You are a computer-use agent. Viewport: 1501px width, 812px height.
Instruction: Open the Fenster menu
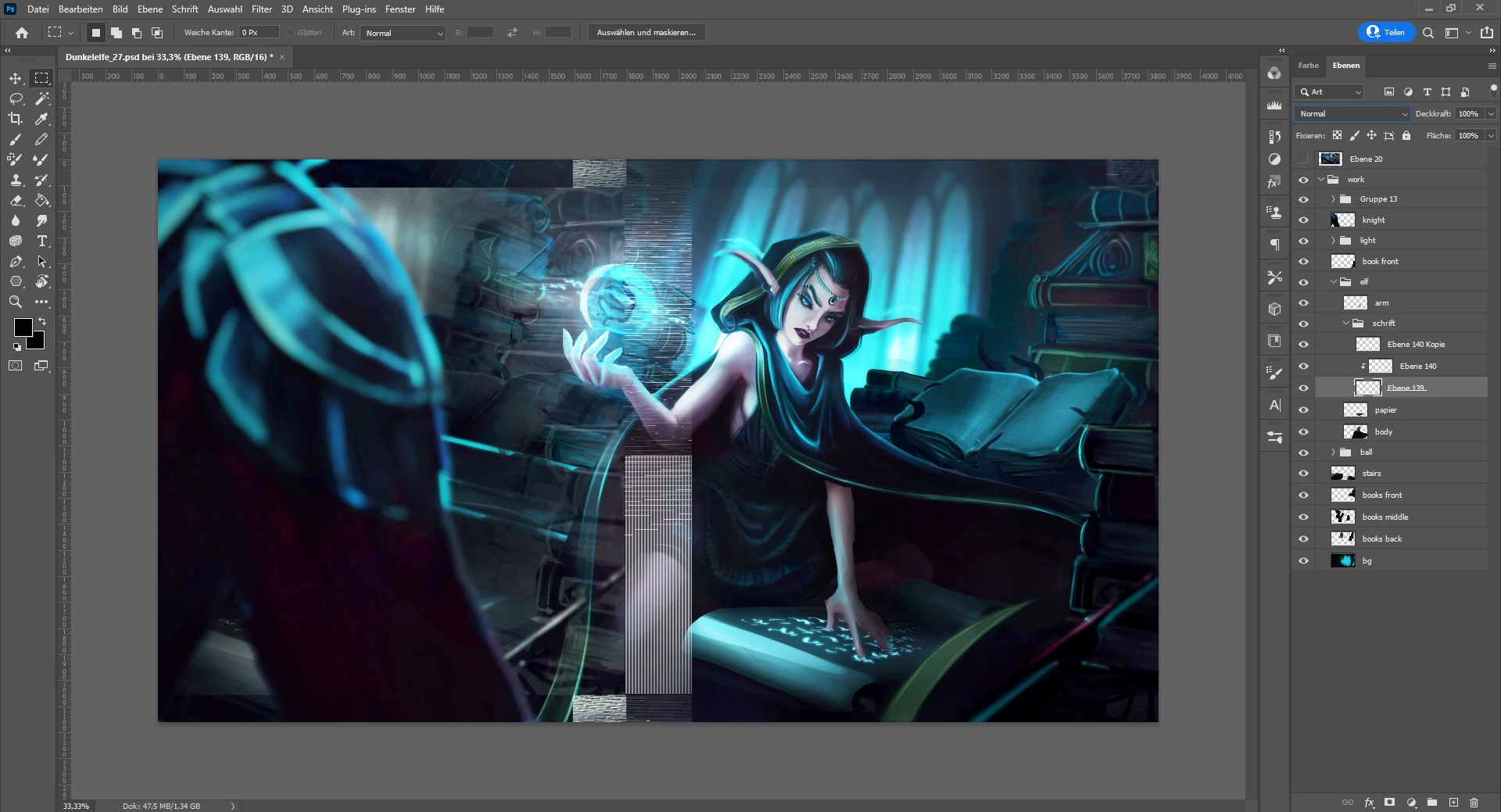click(400, 9)
